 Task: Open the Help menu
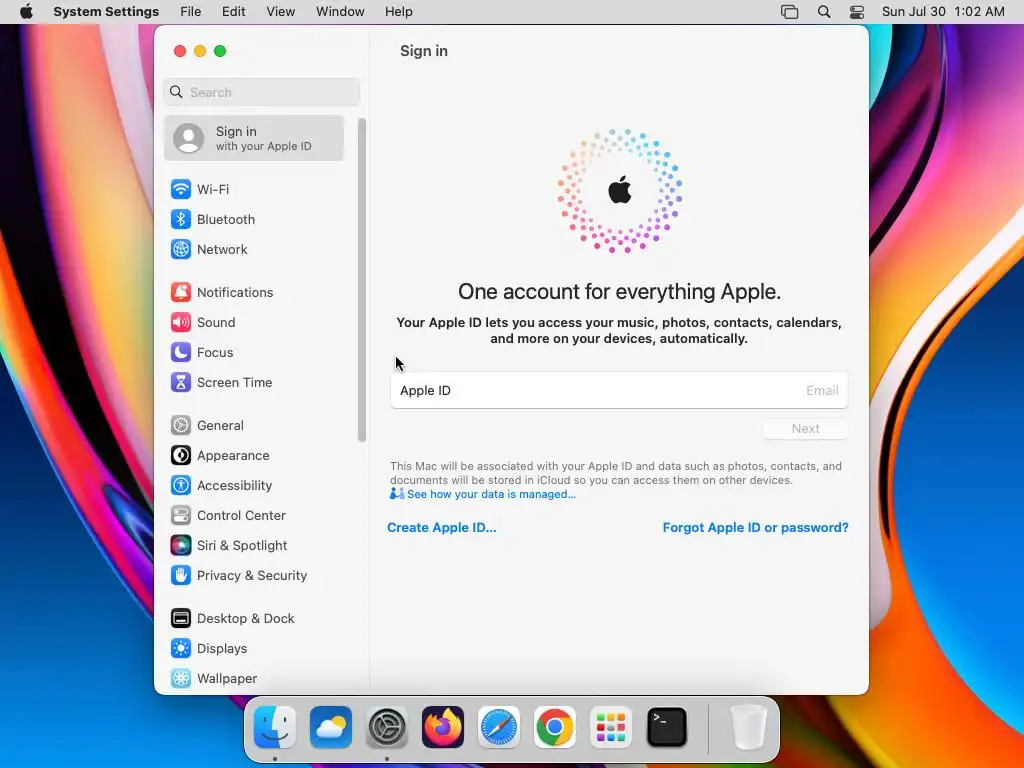[398, 12]
